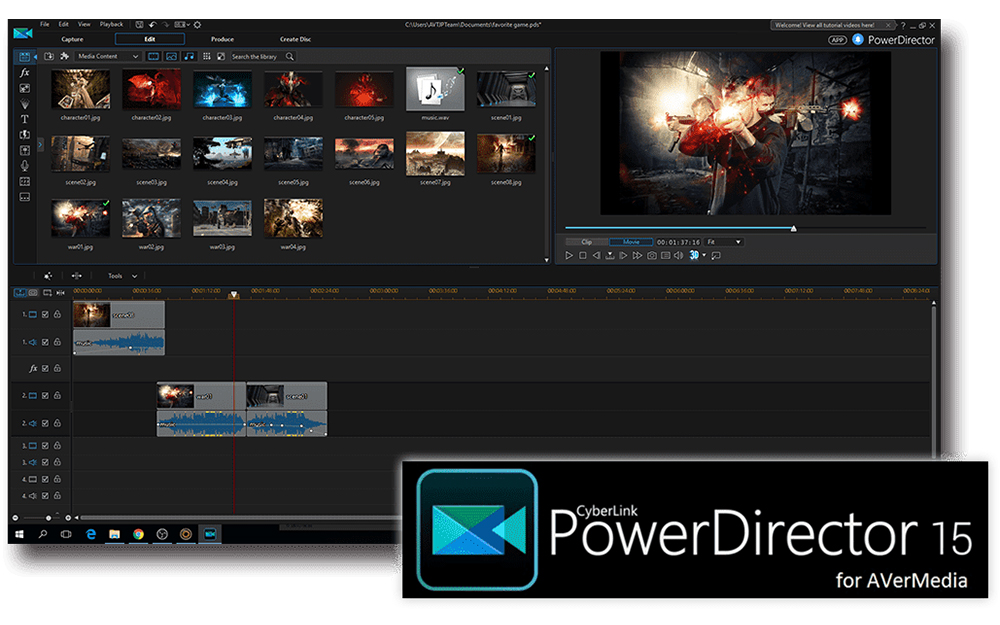Lock audio track 2 with padlock
1000x625 pixels.
(57, 423)
